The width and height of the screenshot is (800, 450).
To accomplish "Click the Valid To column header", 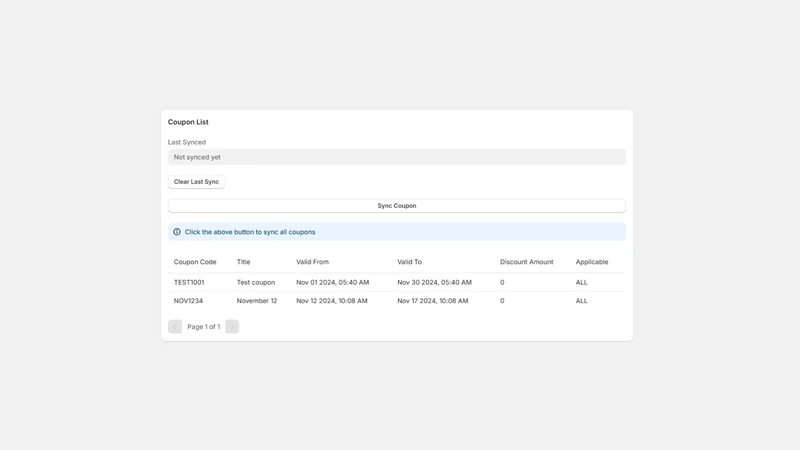I will coord(410,262).
